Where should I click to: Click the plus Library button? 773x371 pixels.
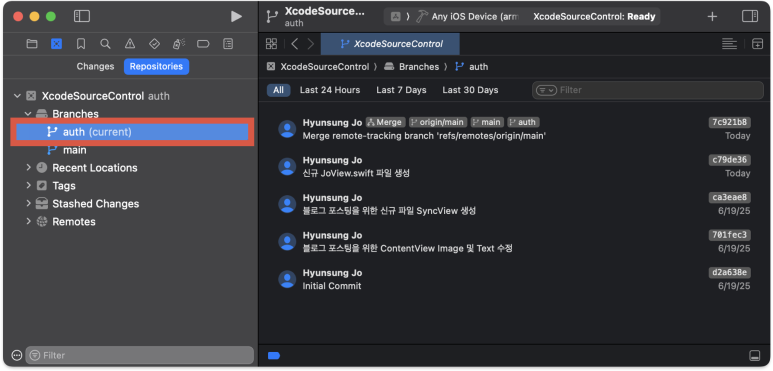712,16
